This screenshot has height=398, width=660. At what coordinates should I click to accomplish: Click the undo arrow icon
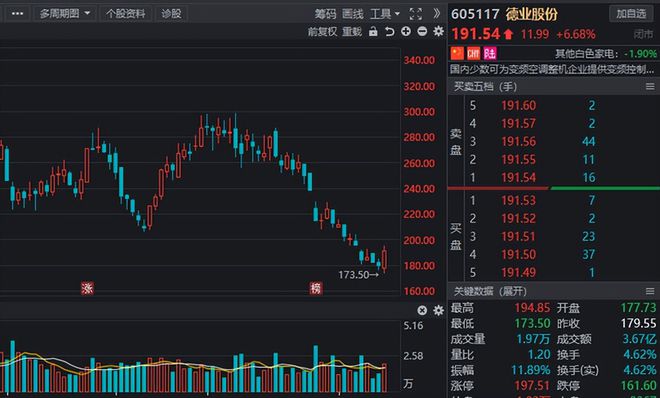pyautogui.click(x=390, y=32)
